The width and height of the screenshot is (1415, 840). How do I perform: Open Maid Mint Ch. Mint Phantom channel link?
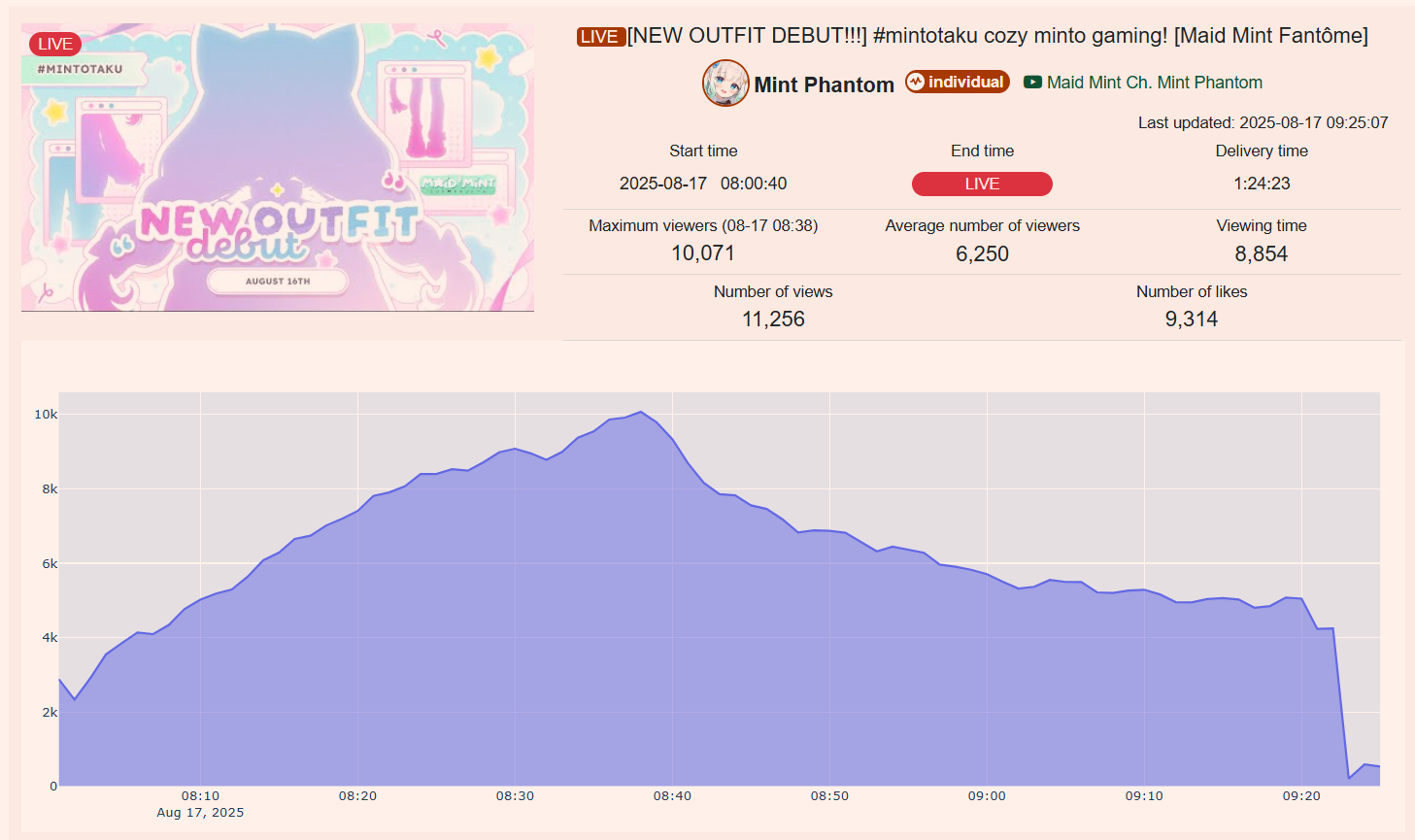1155,83
